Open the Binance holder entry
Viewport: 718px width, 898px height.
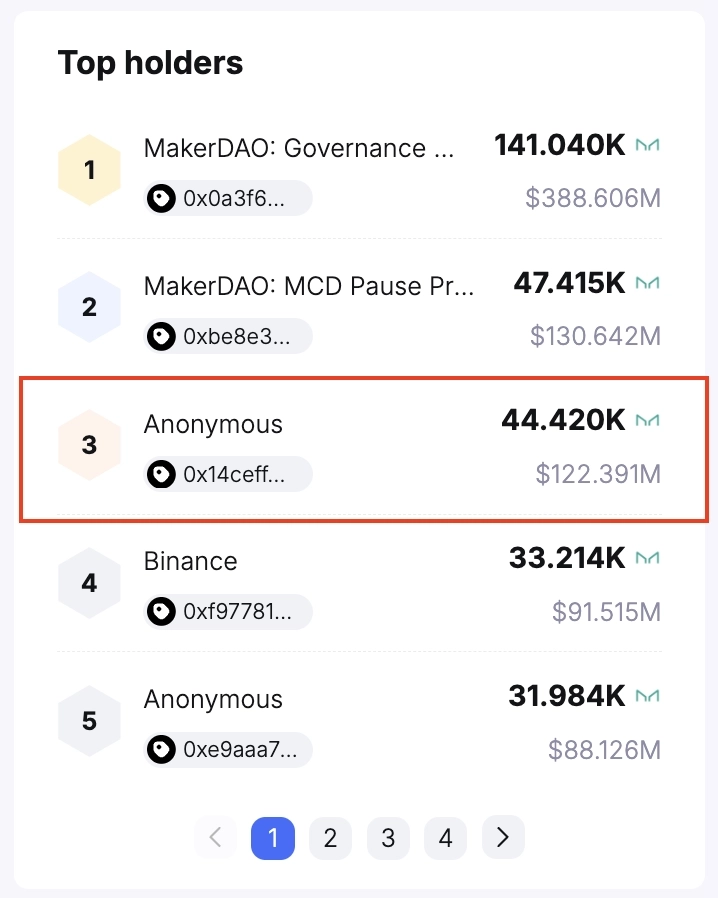191,561
